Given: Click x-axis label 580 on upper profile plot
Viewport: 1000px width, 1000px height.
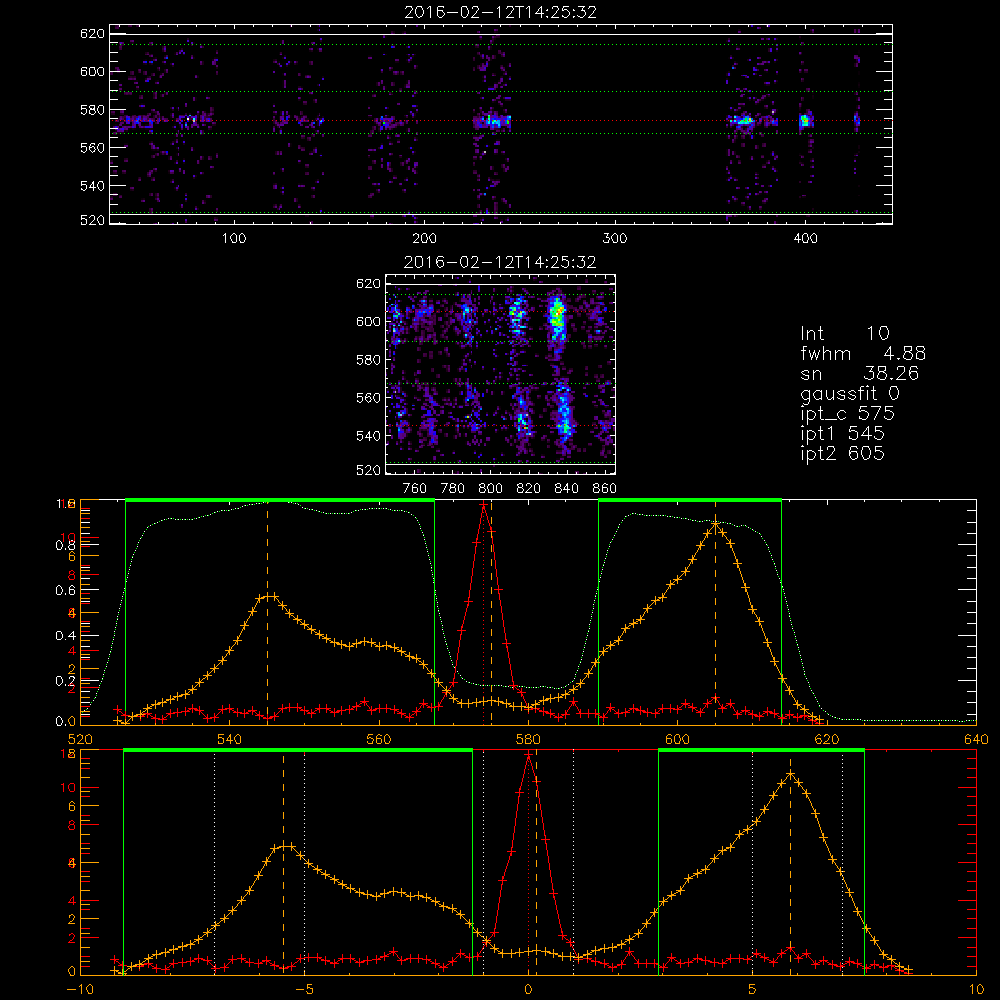Looking at the screenshot, I should pos(528,740).
